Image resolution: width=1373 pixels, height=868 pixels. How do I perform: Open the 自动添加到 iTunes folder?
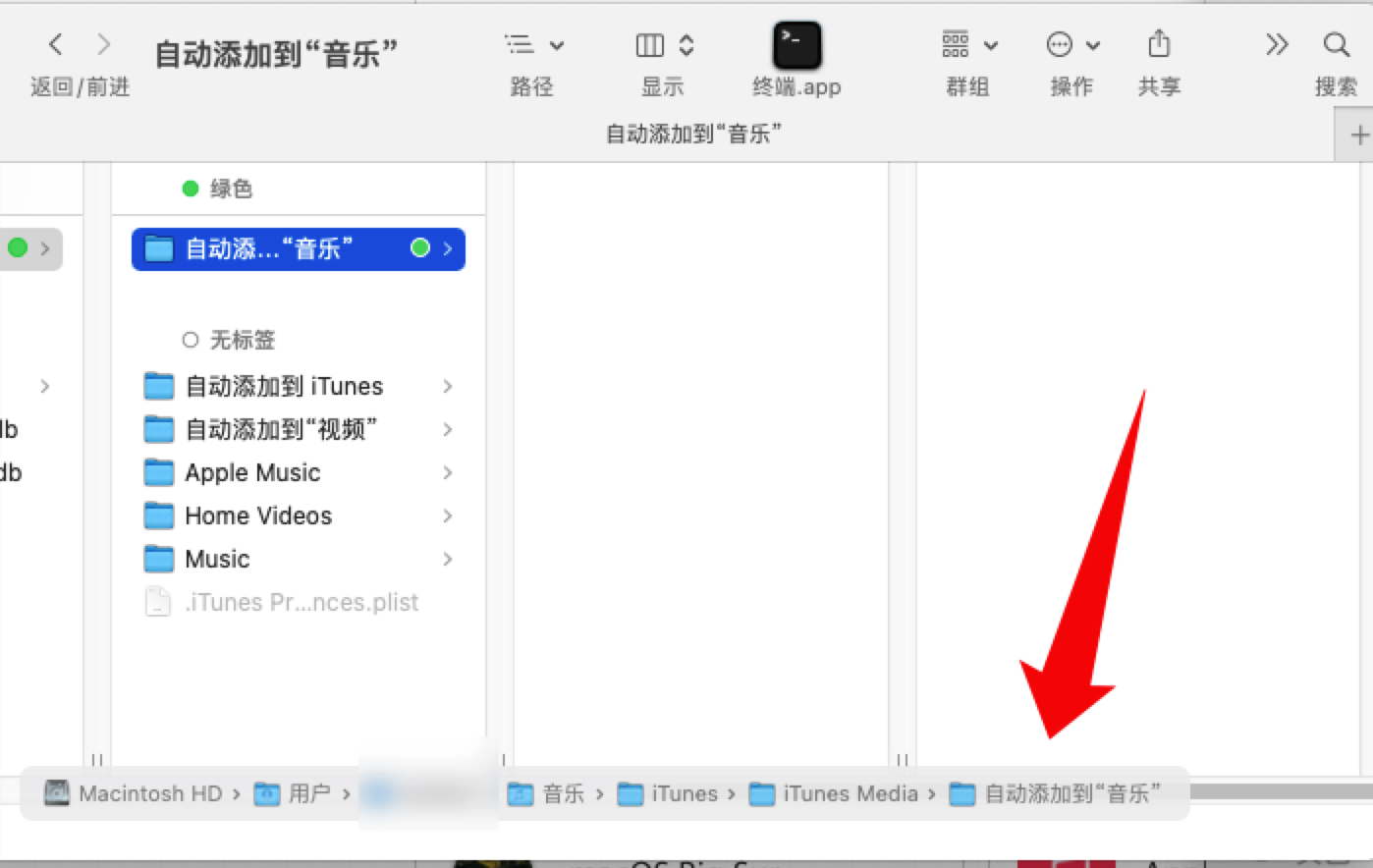coord(284,387)
